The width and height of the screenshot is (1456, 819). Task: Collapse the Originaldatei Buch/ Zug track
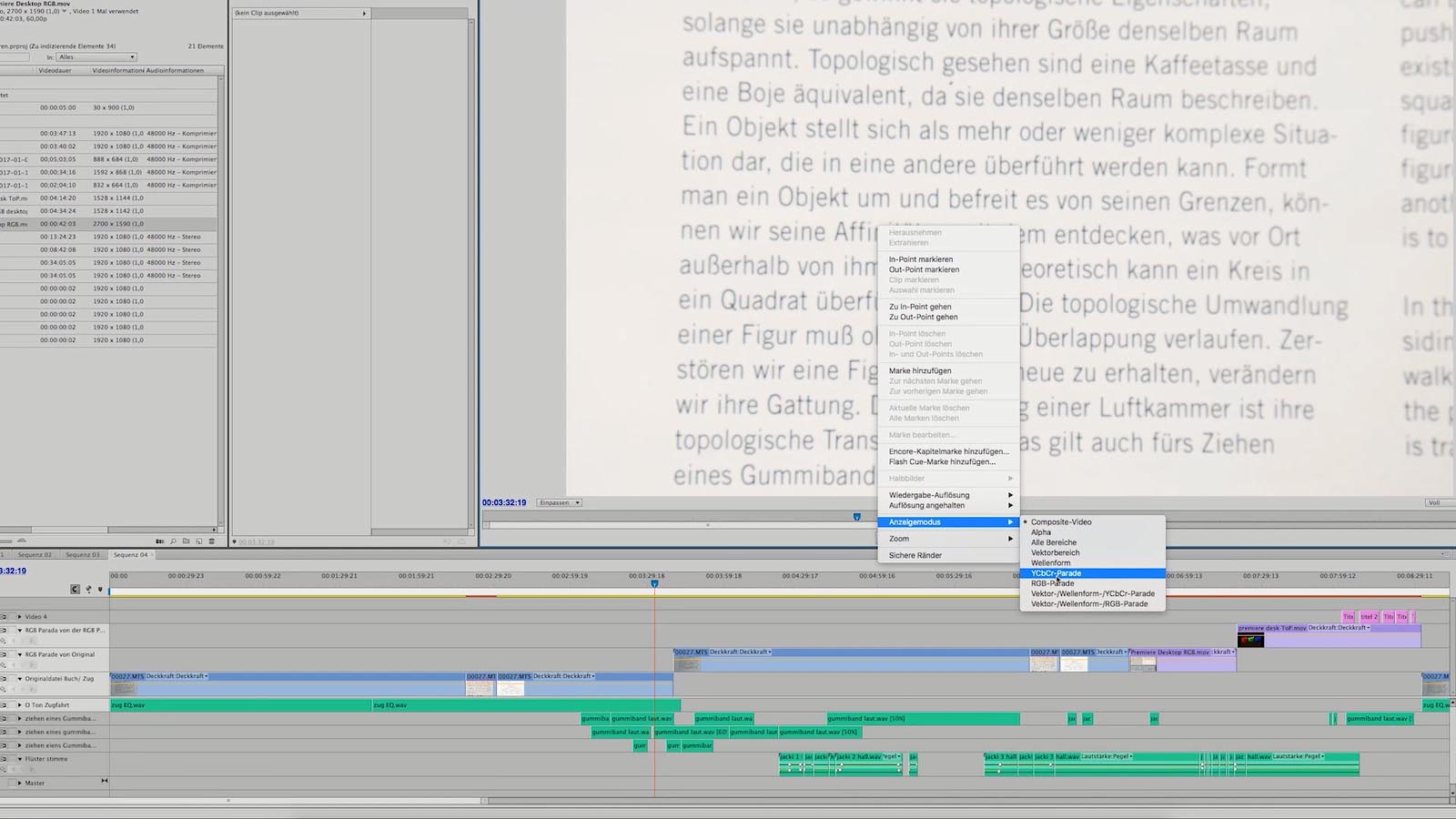pos(20,679)
